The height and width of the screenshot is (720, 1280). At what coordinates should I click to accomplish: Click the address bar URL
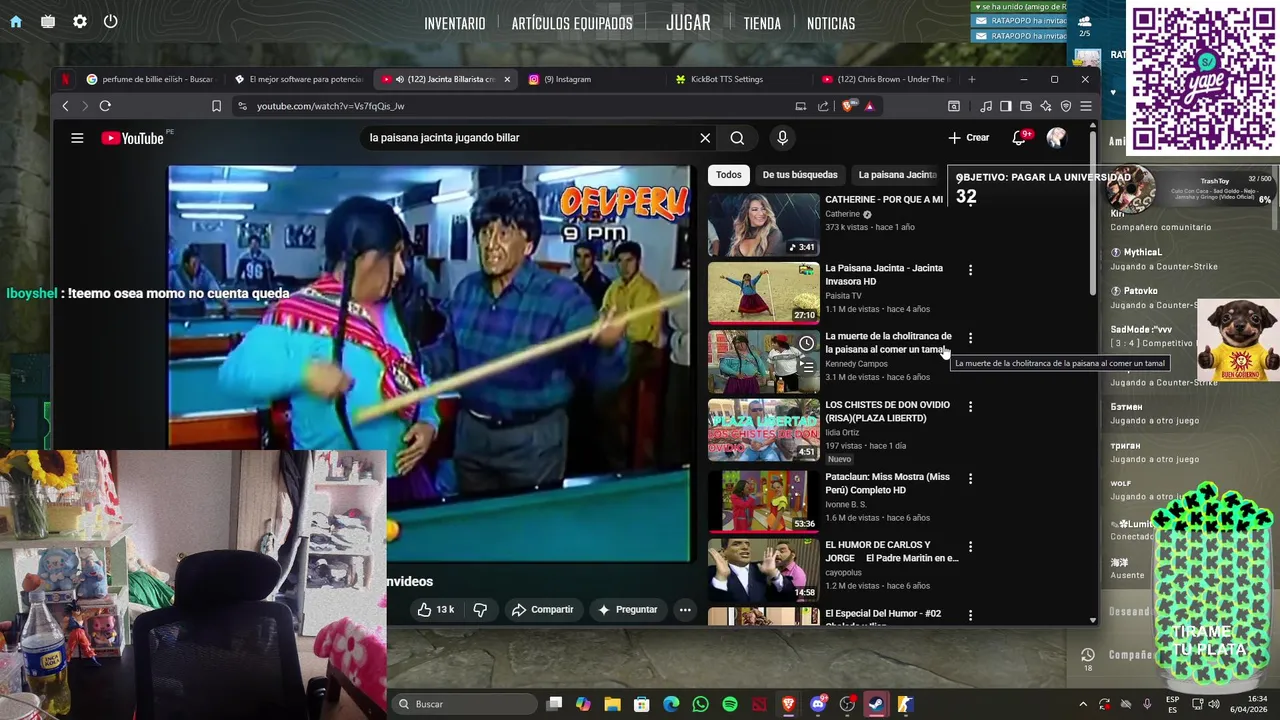[x=331, y=106]
